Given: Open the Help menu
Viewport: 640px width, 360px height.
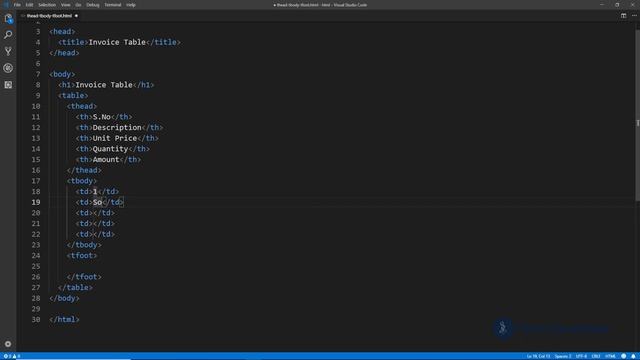Looking at the screenshot, I should pyautogui.click(x=131, y=5).
